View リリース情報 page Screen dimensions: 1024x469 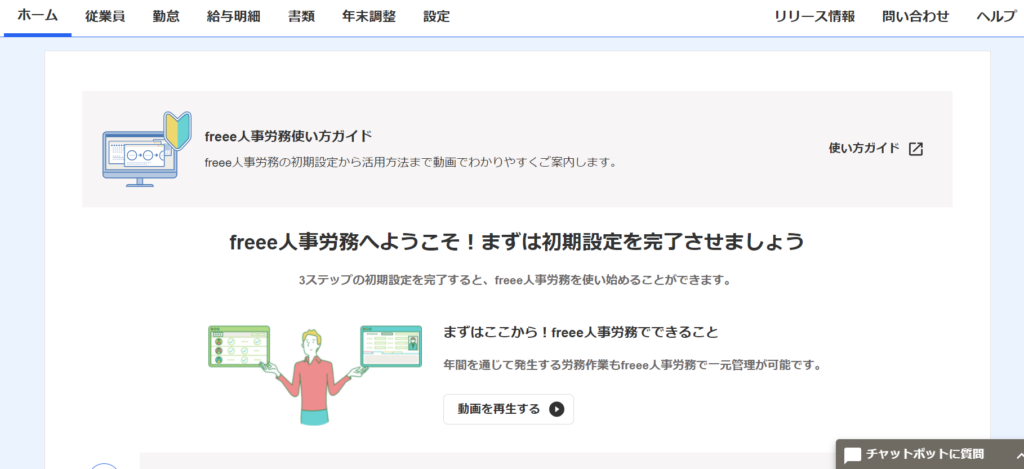(x=814, y=17)
